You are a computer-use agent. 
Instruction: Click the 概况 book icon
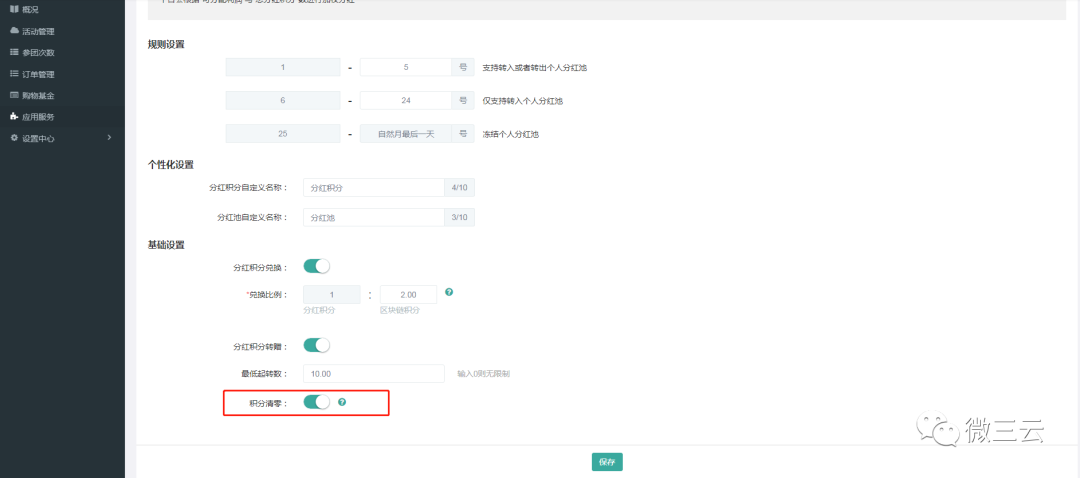click(14, 10)
